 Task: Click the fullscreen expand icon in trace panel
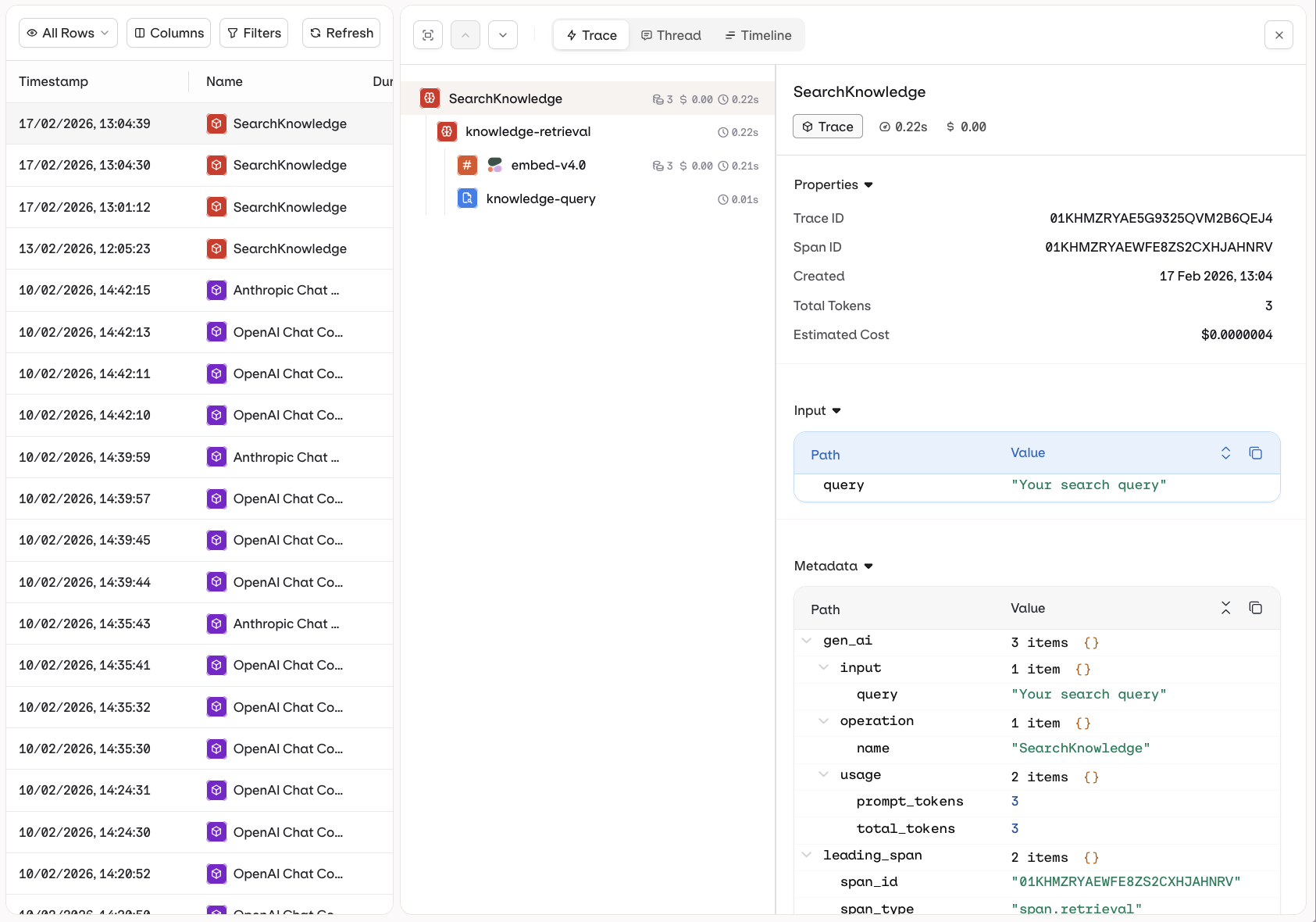coord(428,35)
